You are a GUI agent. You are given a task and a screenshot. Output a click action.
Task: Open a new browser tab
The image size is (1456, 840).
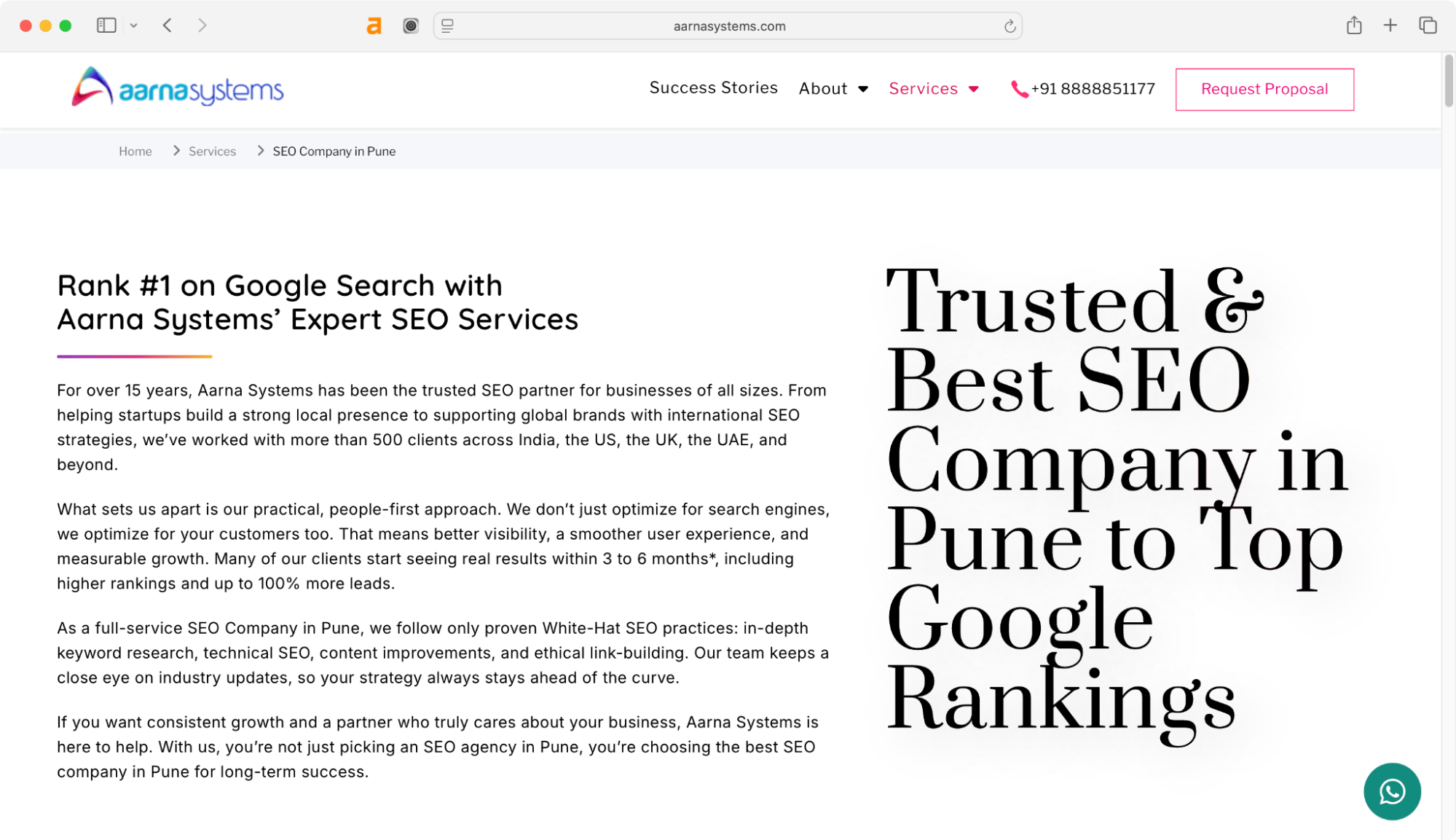tap(1390, 25)
